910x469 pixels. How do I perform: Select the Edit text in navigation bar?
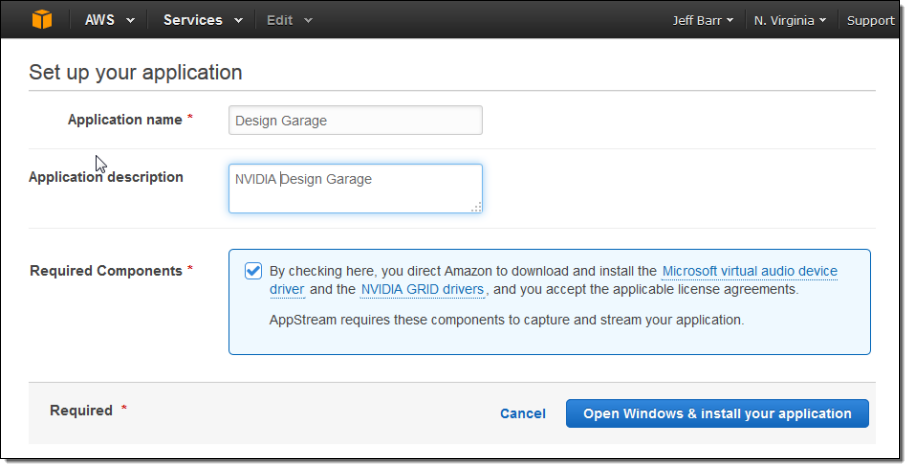tap(280, 20)
